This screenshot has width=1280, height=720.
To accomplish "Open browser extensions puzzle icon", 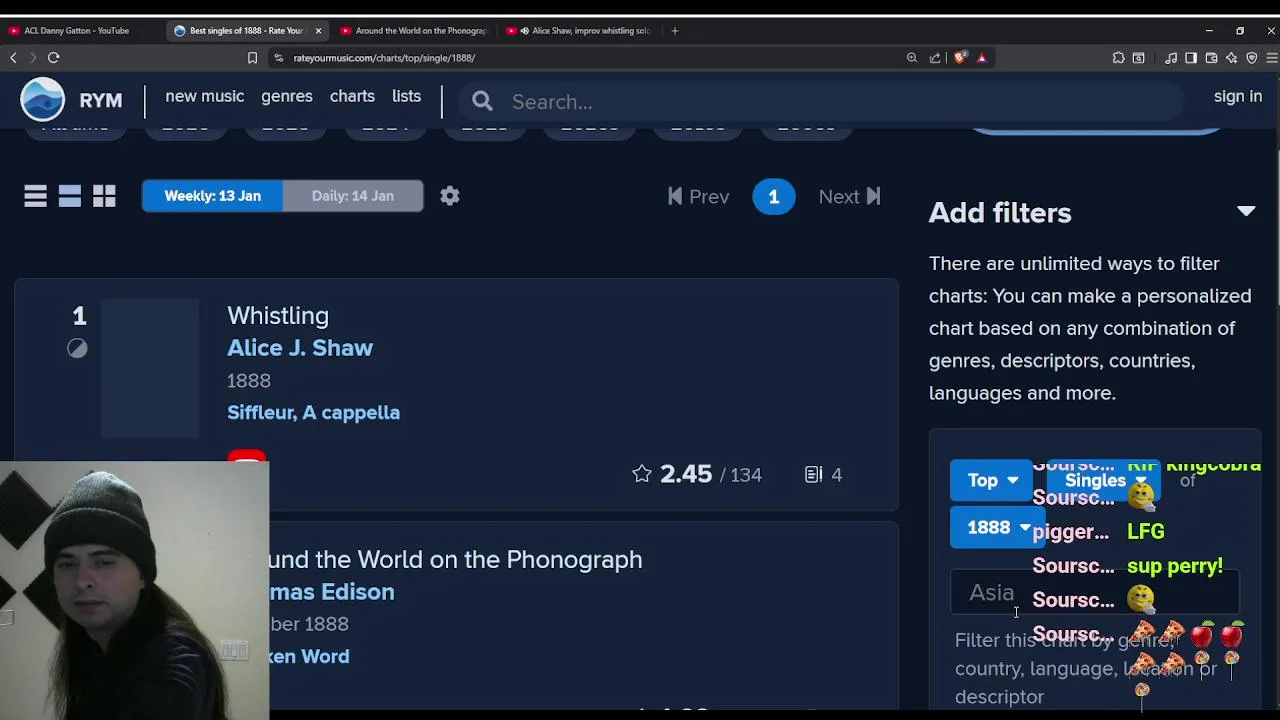I will (x=1118, y=58).
